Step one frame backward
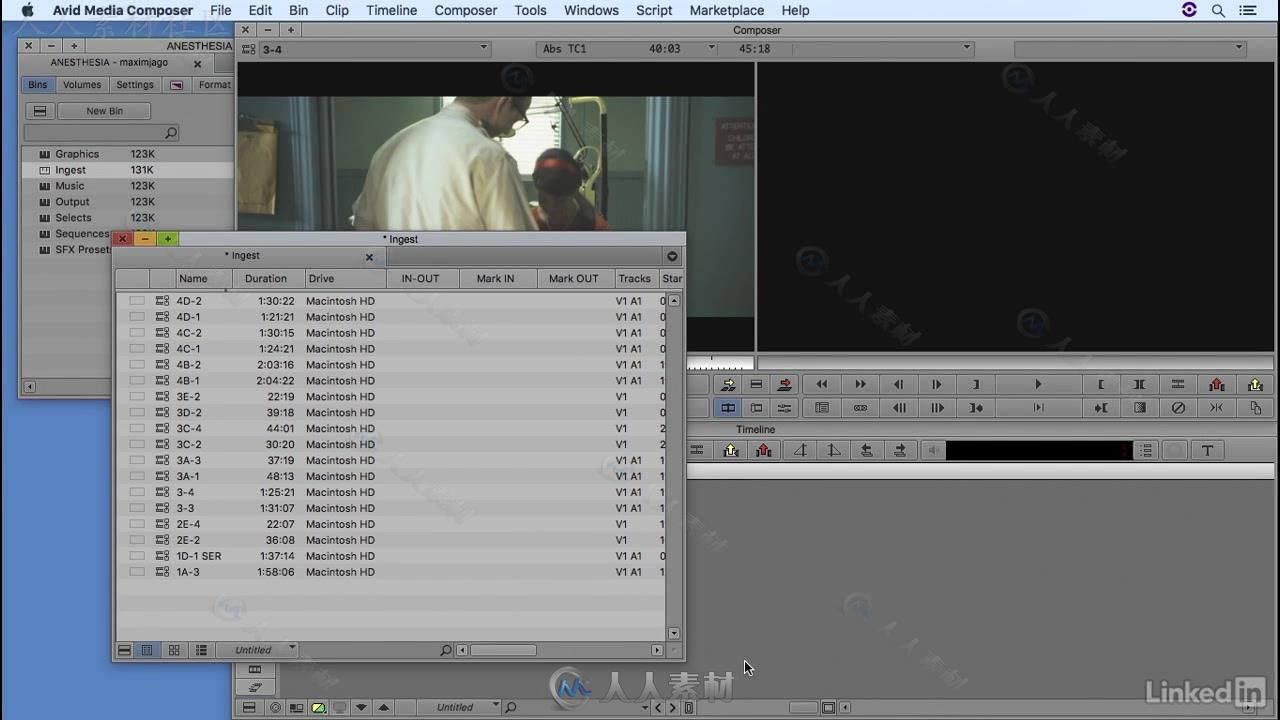This screenshot has width=1280, height=720. [898, 384]
